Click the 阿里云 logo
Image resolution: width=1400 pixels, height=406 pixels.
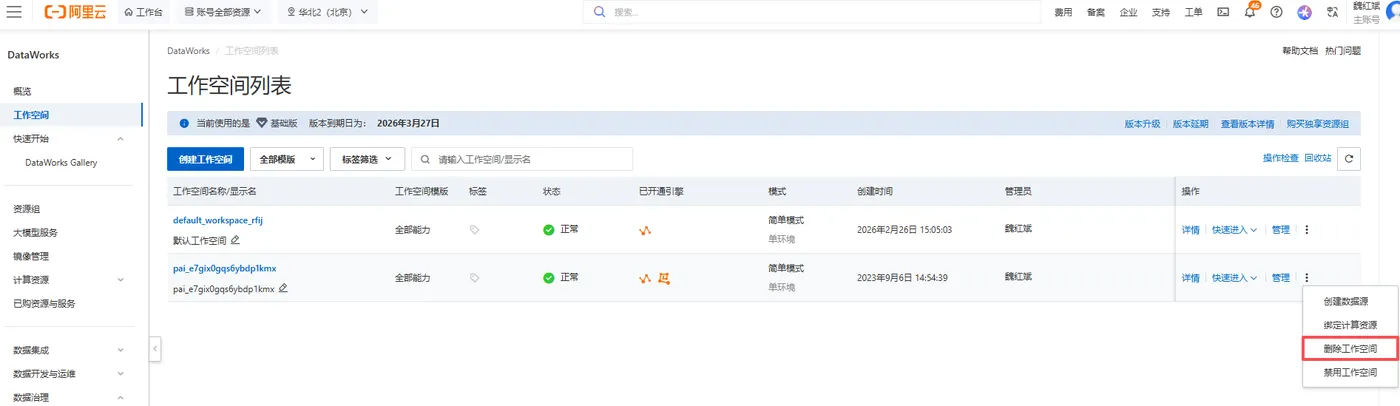pos(75,12)
